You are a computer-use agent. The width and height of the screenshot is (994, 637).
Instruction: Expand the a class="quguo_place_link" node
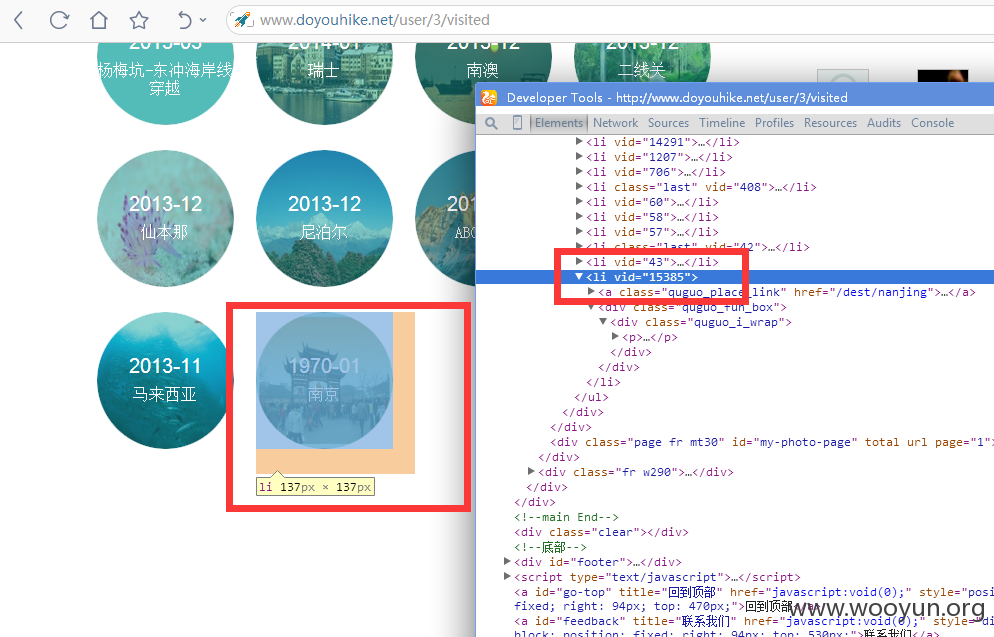(591, 292)
